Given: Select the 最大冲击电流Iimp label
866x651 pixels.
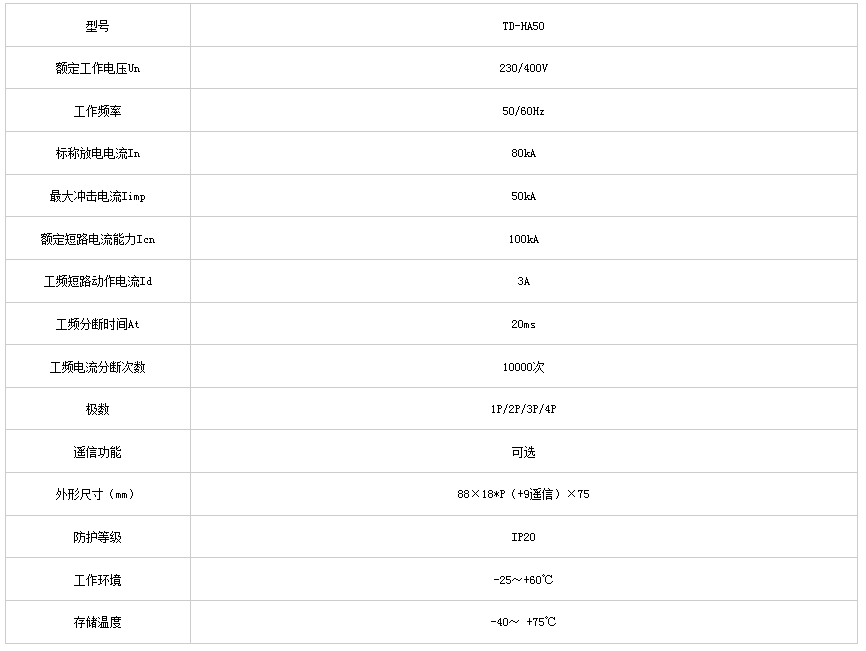Looking at the screenshot, I should pyautogui.click(x=97, y=197).
